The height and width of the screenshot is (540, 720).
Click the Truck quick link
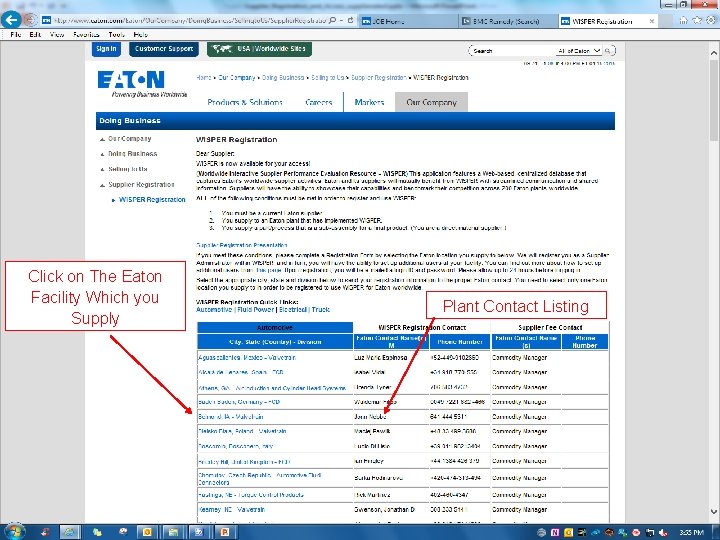tap(321, 309)
